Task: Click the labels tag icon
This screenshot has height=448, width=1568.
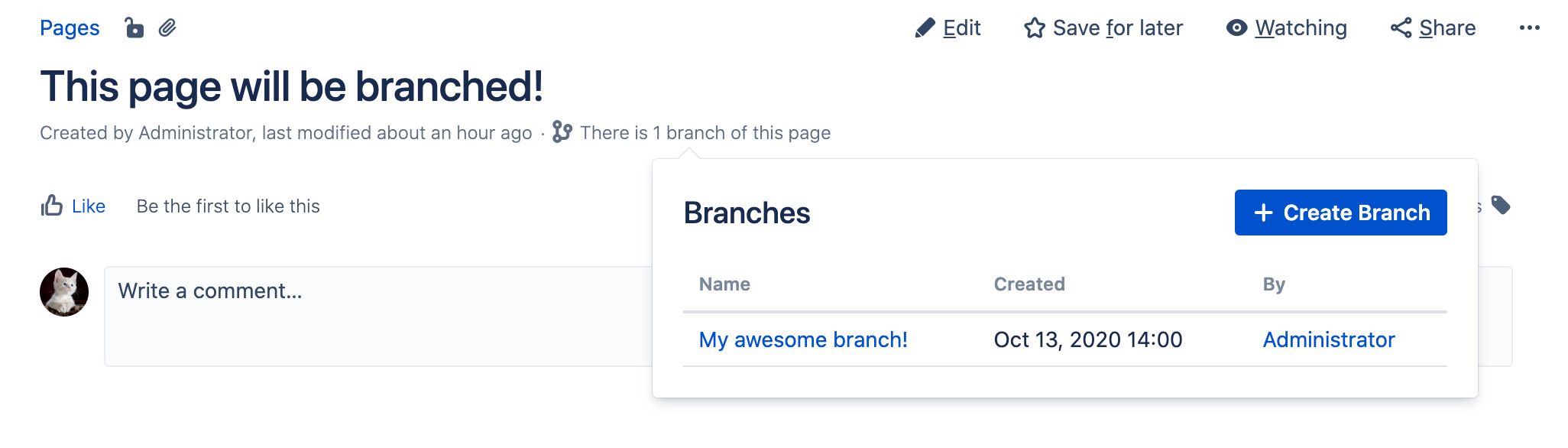Action: pos(1501,206)
